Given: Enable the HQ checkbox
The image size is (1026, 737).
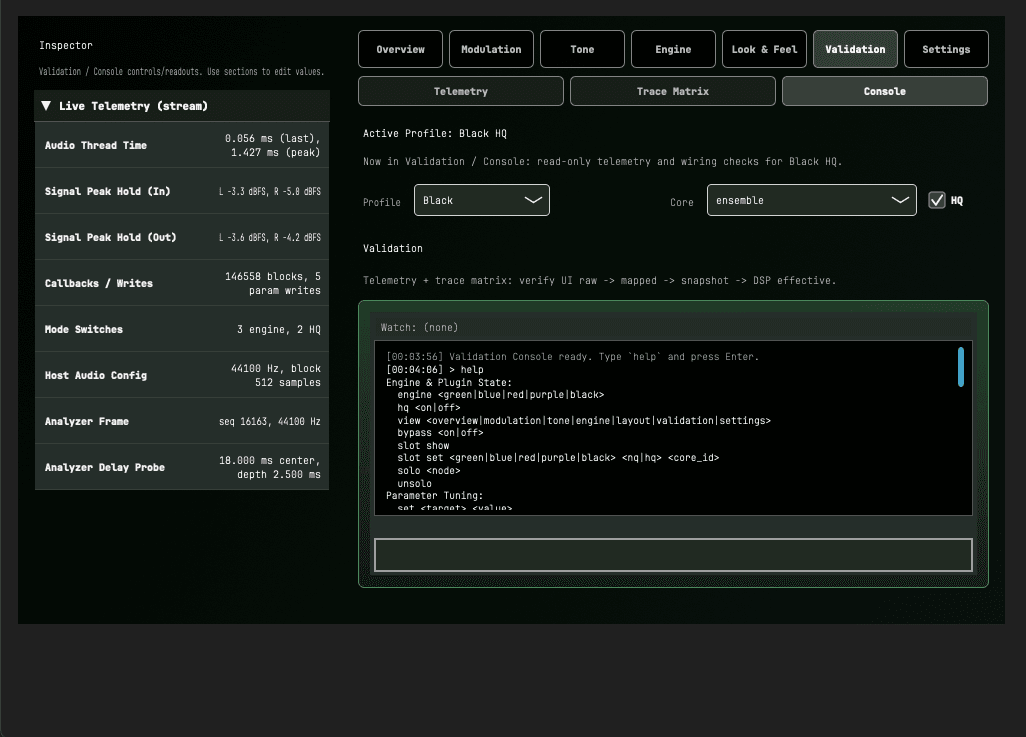Looking at the screenshot, I should click(x=937, y=199).
